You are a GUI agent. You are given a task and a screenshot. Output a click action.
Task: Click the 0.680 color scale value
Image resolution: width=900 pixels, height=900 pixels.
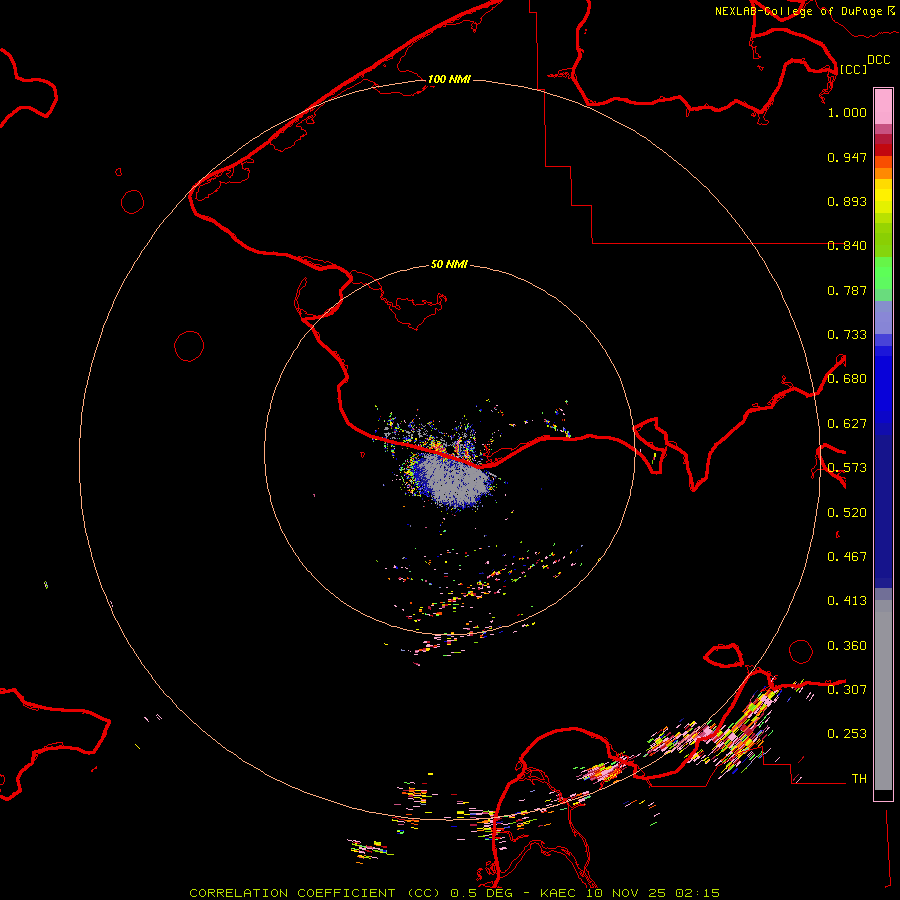coord(847,379)
